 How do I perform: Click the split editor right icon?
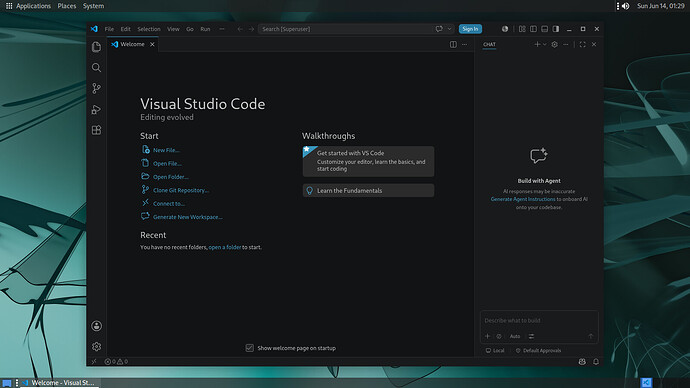click(453, 44)
